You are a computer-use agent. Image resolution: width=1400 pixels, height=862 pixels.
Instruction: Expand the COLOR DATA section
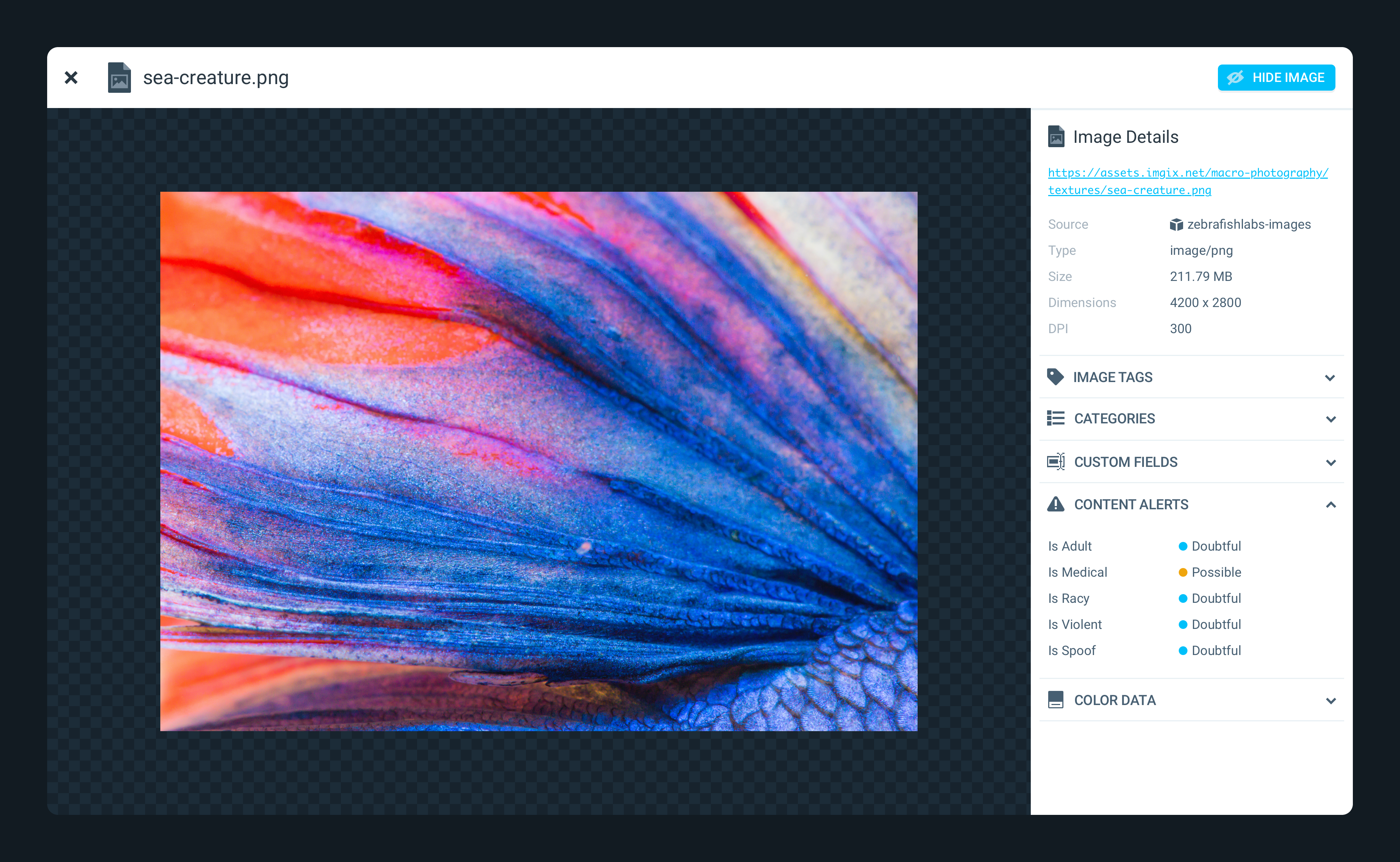click(1331, 700)
